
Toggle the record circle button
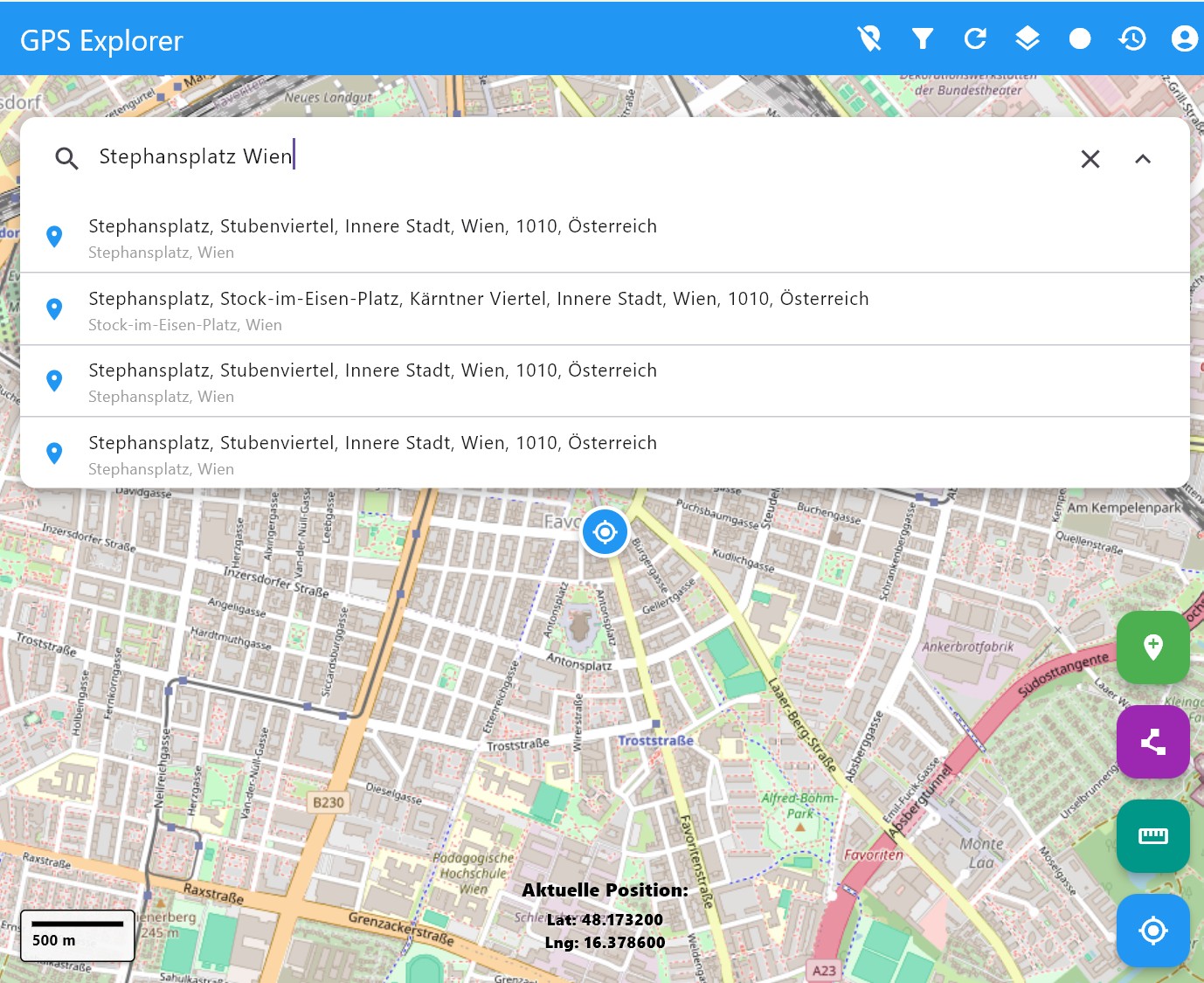1080,38
